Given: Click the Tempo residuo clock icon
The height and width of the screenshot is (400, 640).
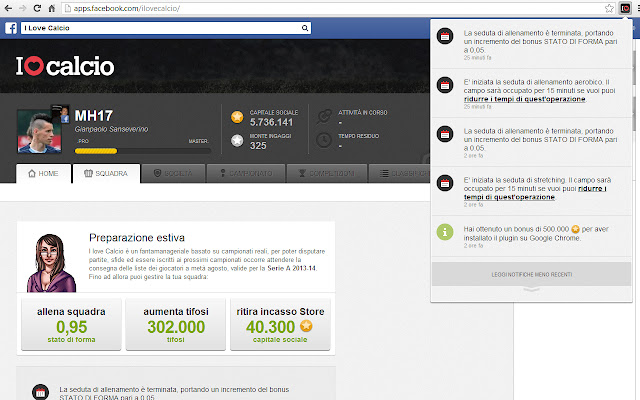Looking at the screenshot, I should click(x=324, y=140).
